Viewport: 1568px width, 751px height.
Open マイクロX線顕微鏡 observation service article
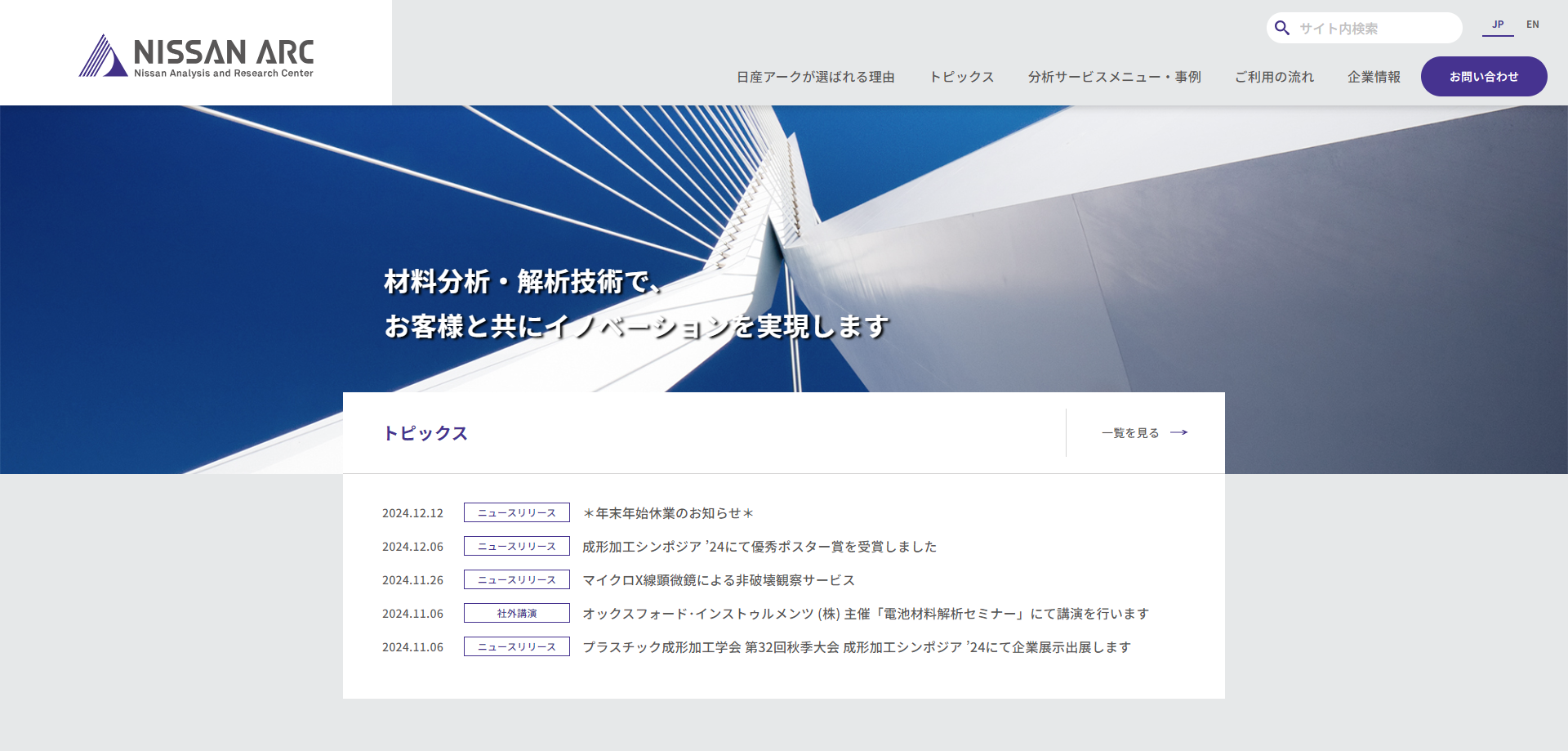coord(718,580)
